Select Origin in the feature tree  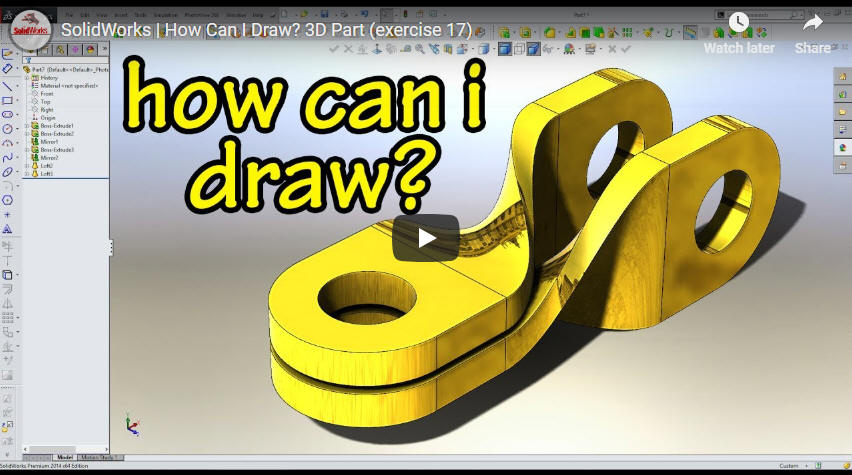43,118
